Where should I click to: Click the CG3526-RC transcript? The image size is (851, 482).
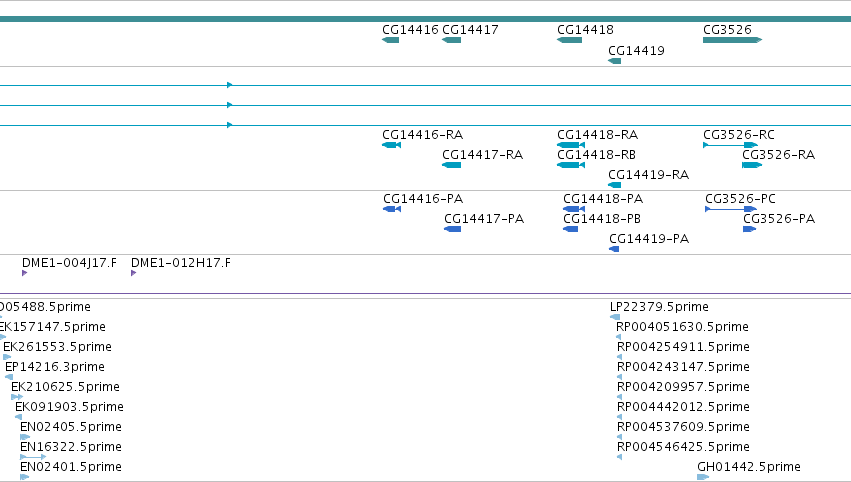click(730, 145)
